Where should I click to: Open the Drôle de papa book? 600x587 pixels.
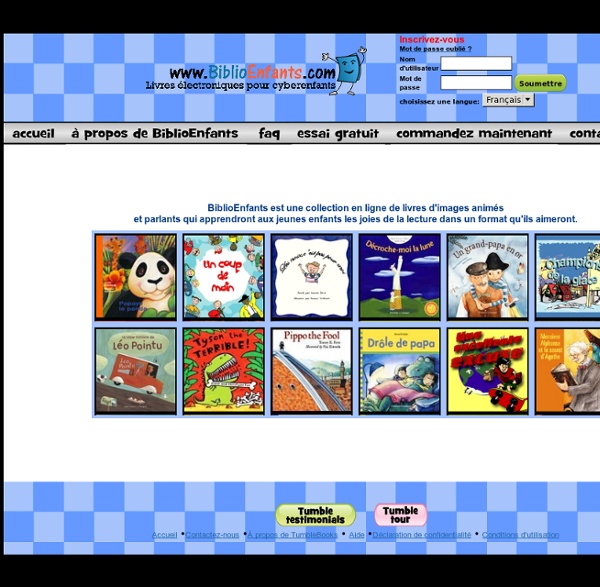tap(399, 371)
